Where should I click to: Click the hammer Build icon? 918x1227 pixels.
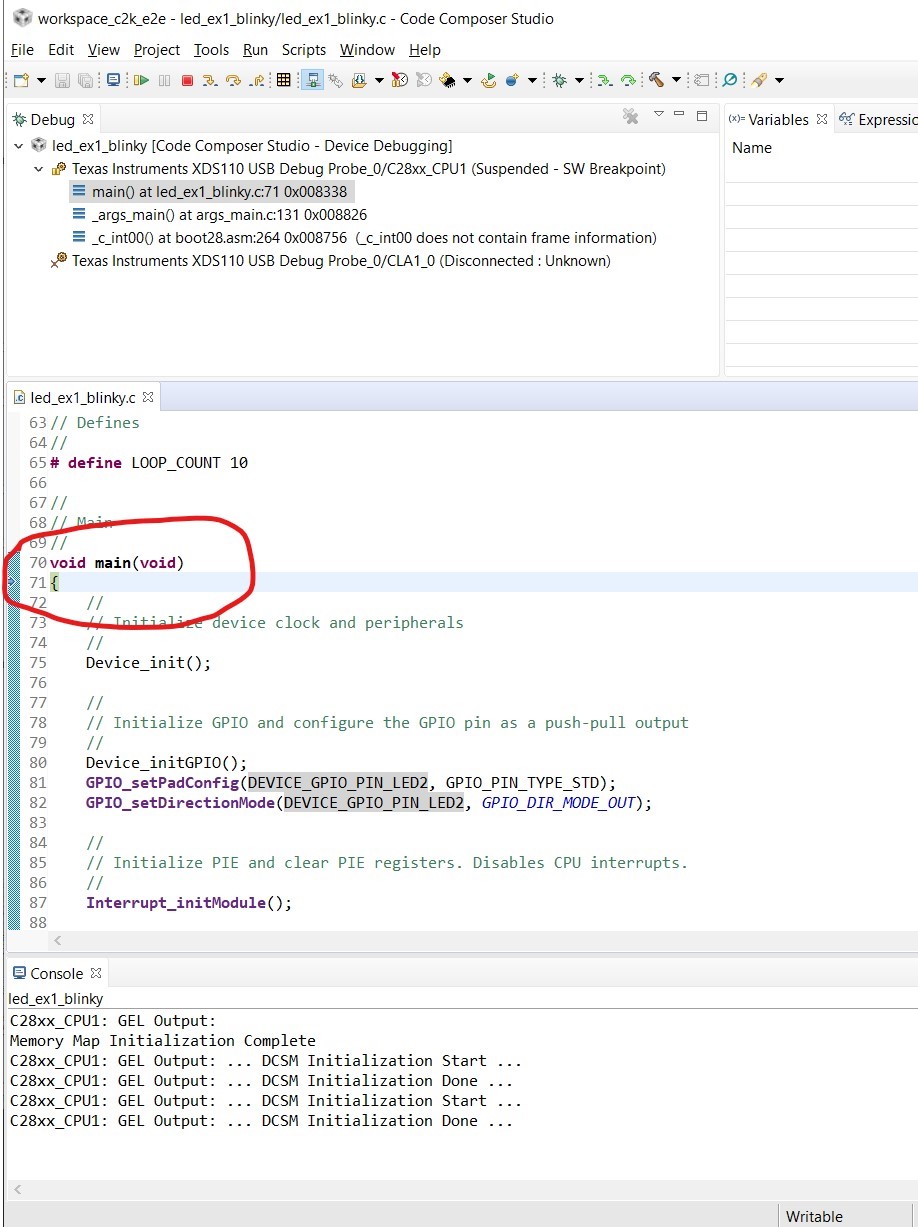point(656,80)
